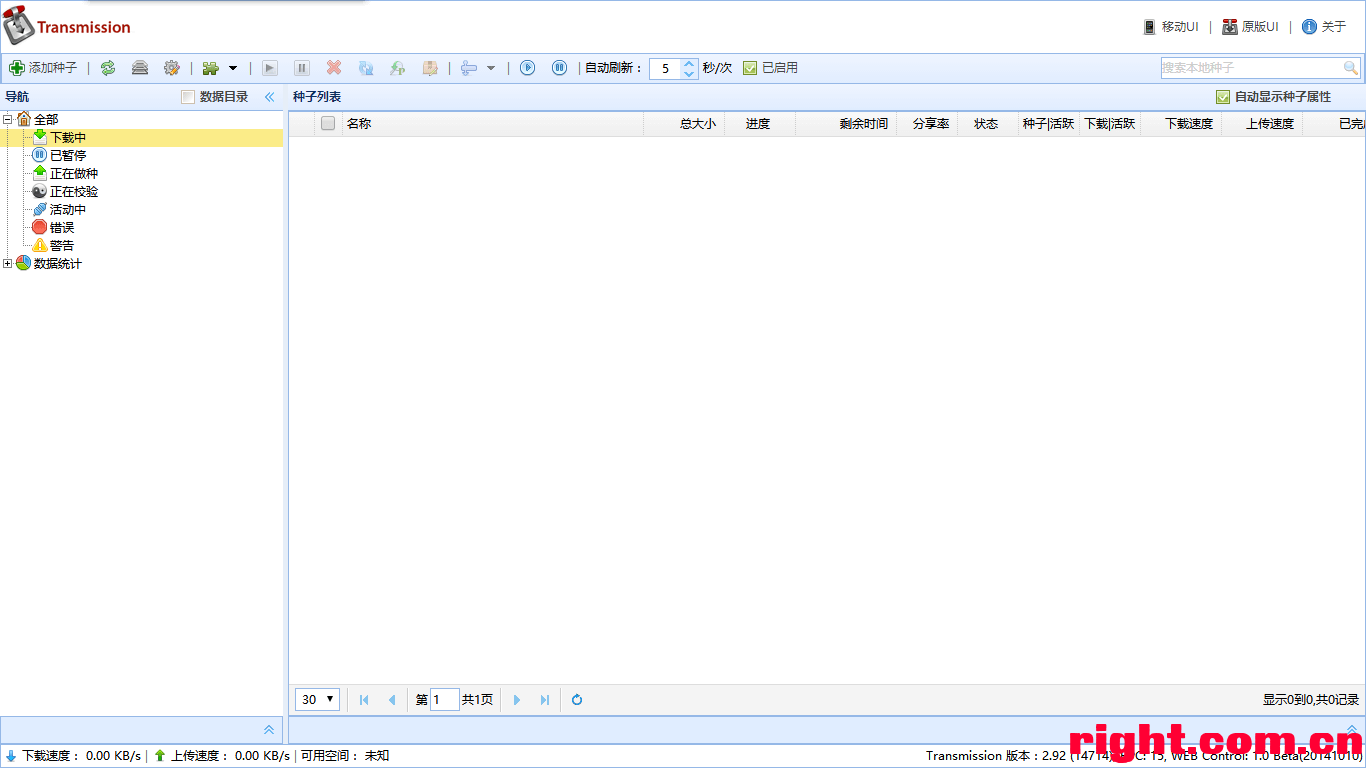Select 正在做种 in the navigation tree
The width and height of the screenshot is (1366, 768).
[73, 173]
